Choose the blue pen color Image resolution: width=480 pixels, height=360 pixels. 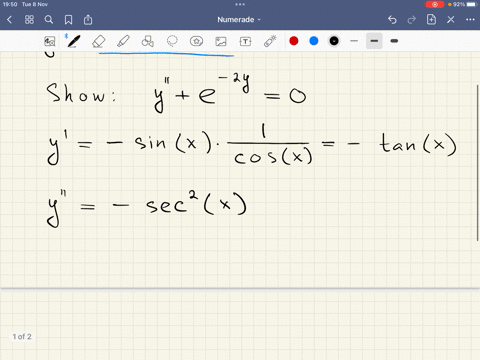(314, 41)
